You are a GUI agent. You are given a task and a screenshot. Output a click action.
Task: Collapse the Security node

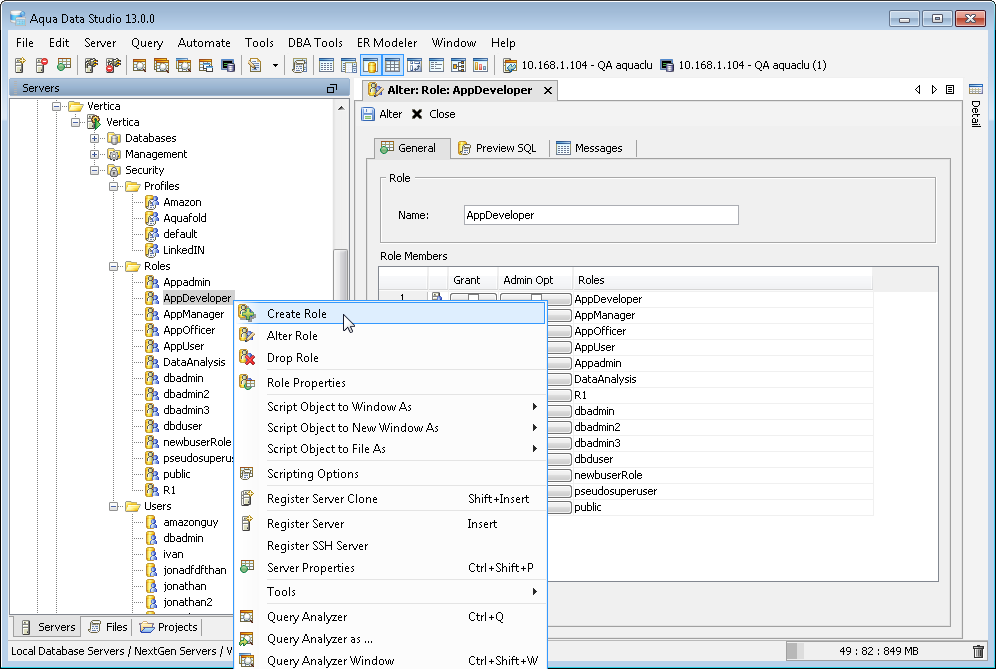94,170
